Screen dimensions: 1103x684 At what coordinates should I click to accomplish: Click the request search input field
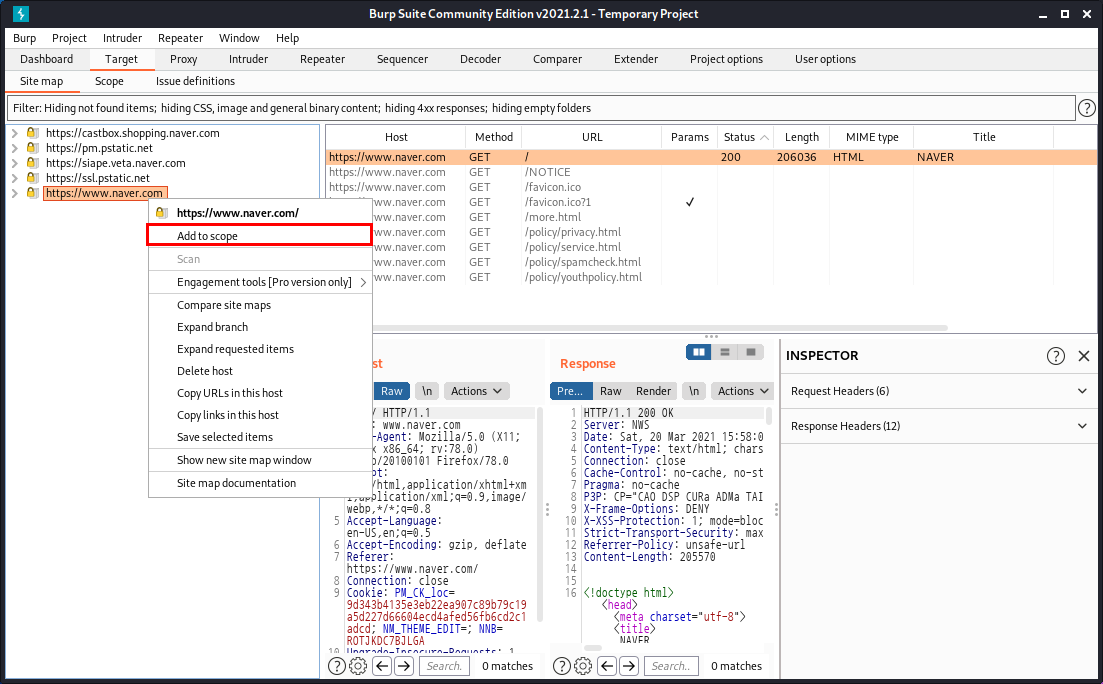445,666
